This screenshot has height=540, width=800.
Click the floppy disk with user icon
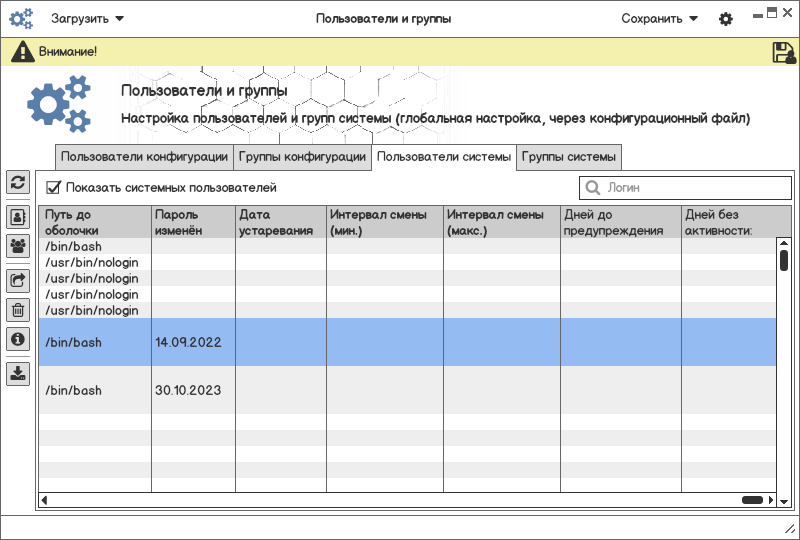coord(783,52)
